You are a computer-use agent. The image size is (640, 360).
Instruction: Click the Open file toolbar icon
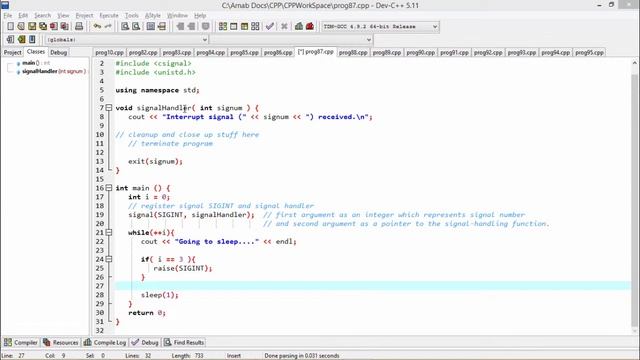tap(21, 27)
